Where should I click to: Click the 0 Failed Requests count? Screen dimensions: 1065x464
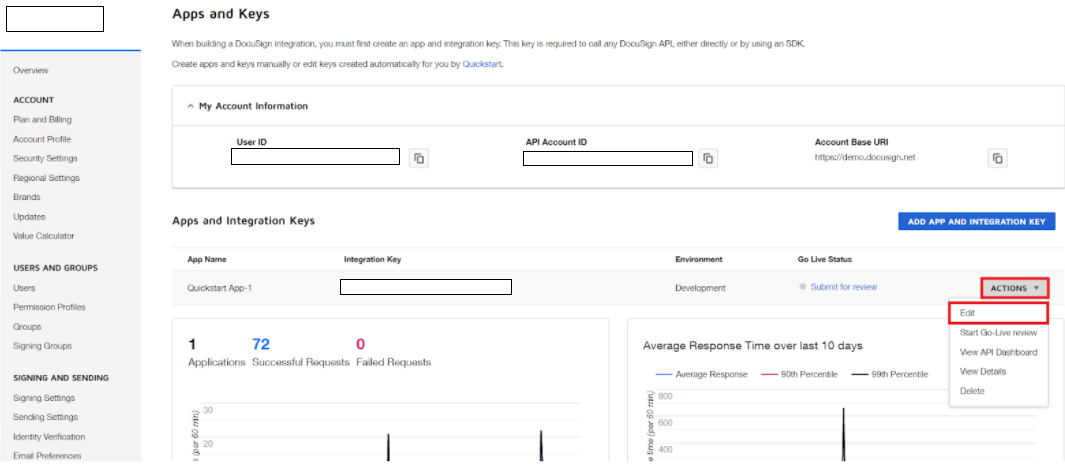[x=361, y=344]
